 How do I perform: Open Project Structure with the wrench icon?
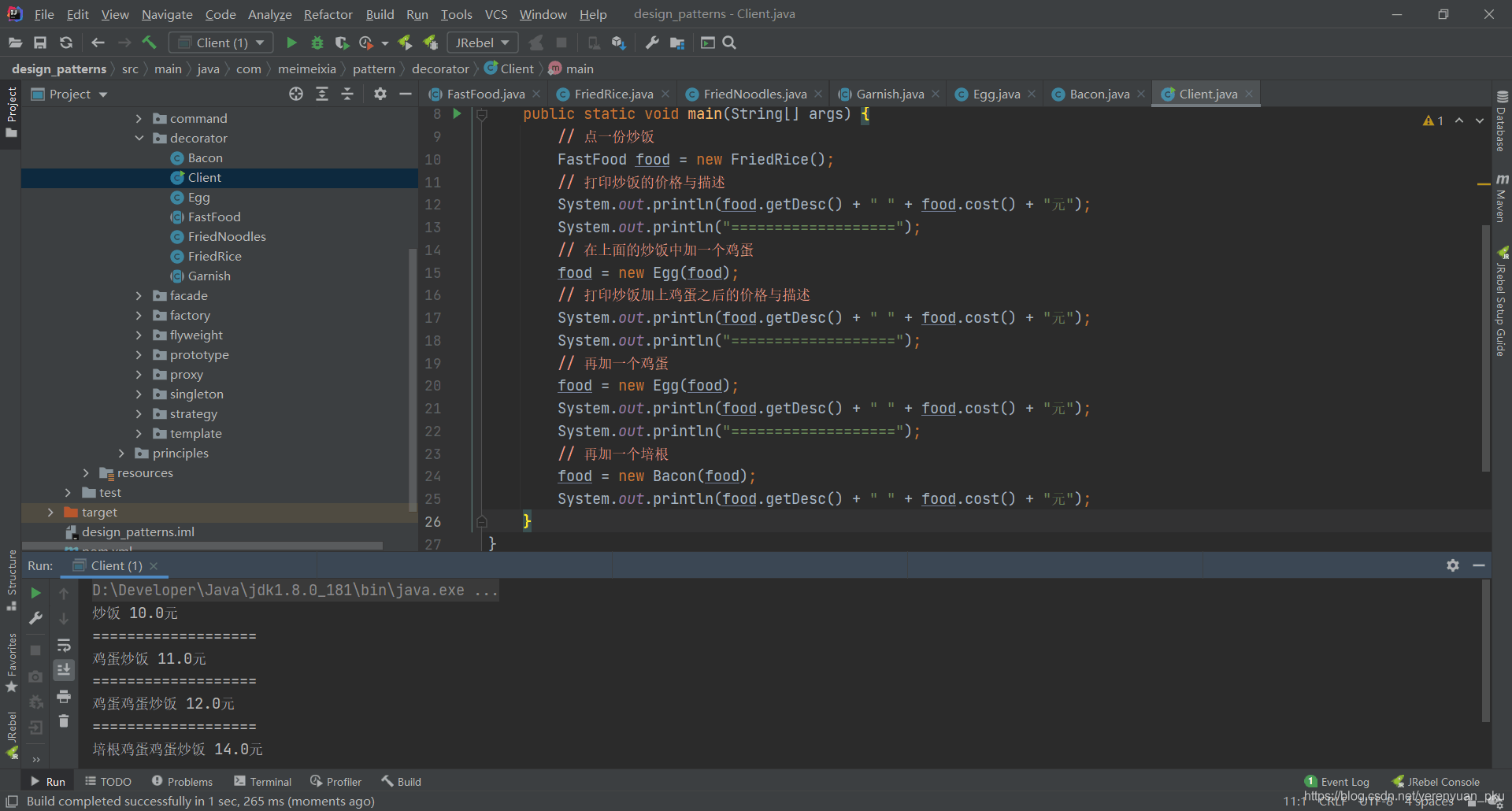(x=652, y=43)
